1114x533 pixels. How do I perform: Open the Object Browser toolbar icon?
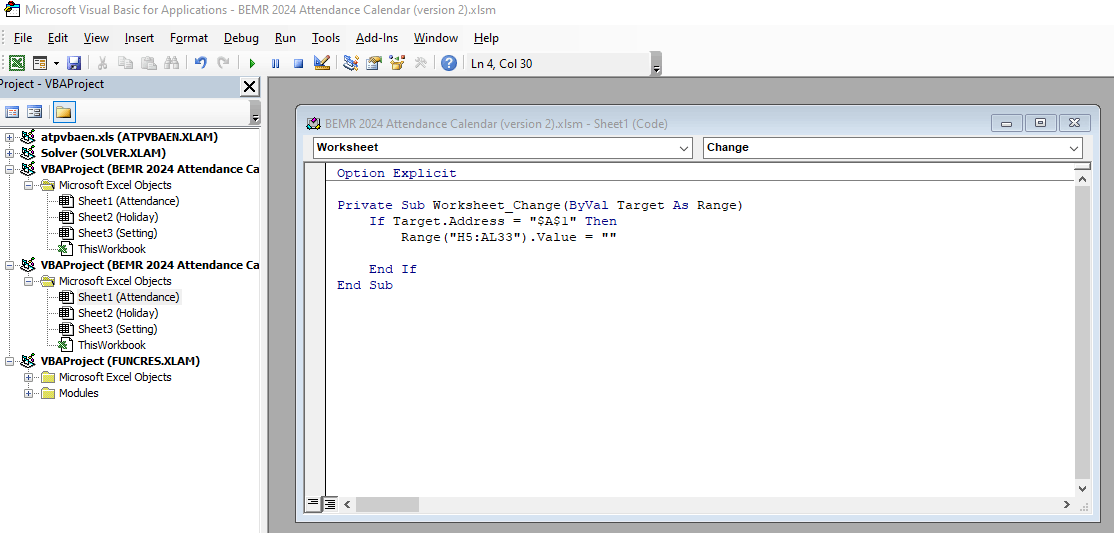click(396, 63)
